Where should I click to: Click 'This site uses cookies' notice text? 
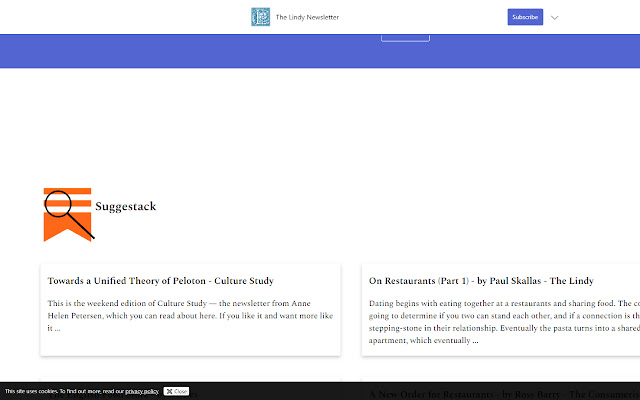[64, 391]
